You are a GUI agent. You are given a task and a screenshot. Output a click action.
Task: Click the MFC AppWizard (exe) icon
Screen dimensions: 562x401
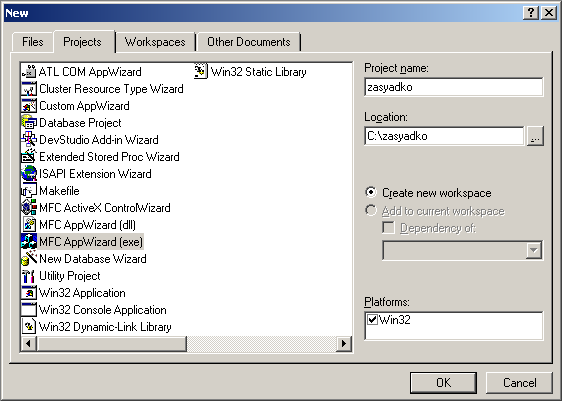(29, 242)
